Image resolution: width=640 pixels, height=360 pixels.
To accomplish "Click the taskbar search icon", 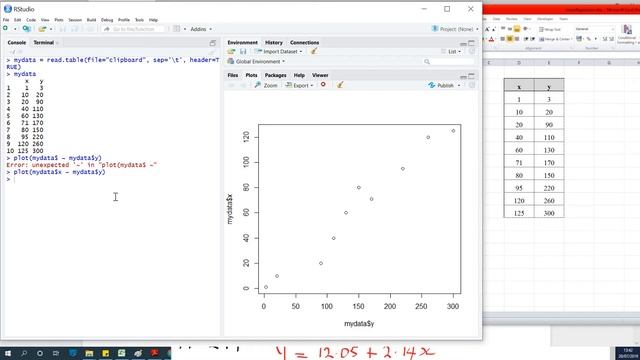I will tap(24, 353).
